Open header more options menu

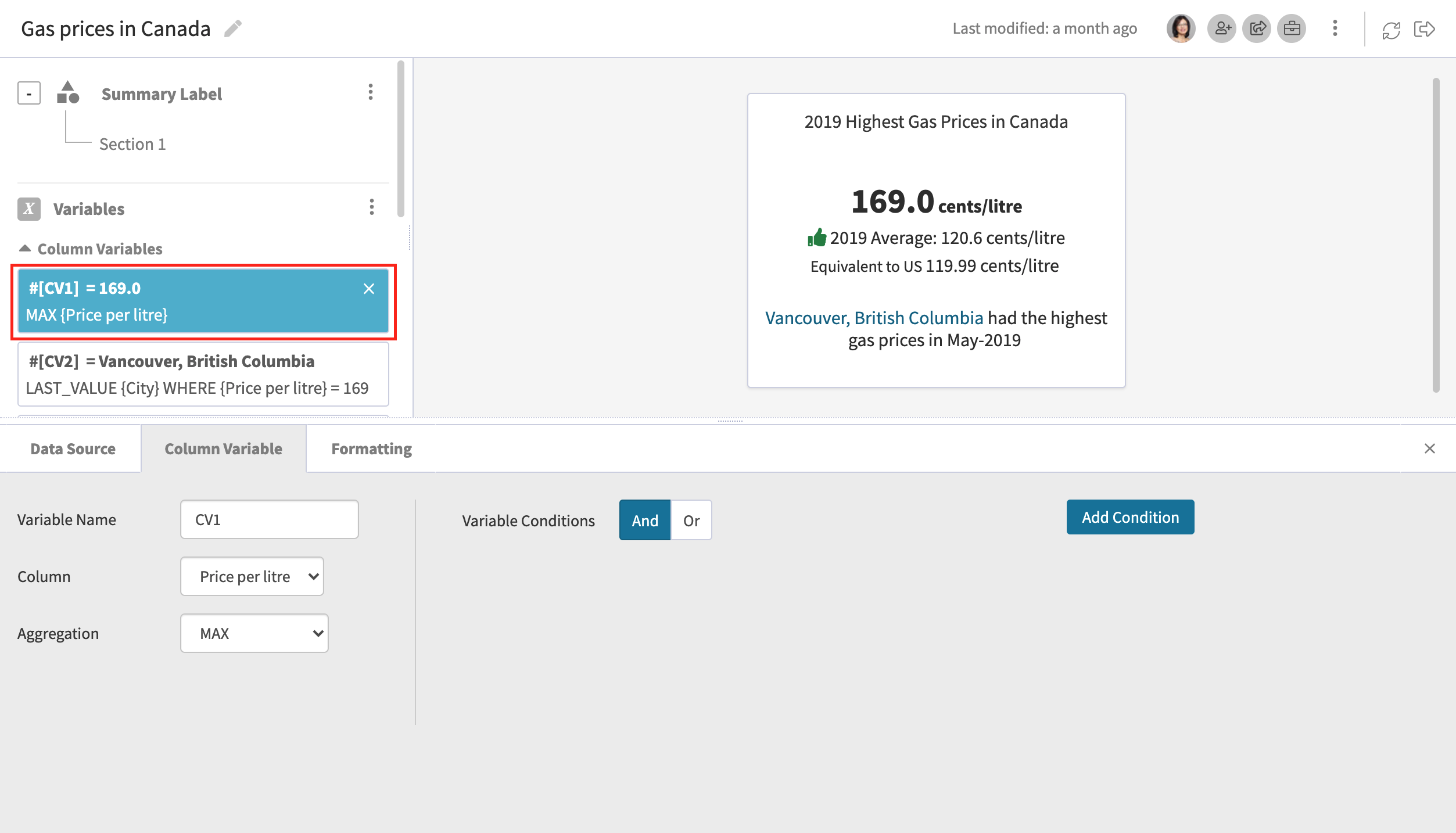tap(1335, 28)
